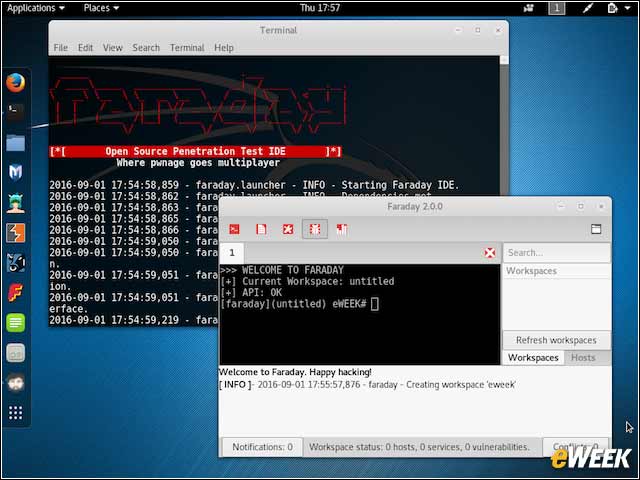Launch Burp Suite from the dock
640x480 pixels.
point(16,233)
